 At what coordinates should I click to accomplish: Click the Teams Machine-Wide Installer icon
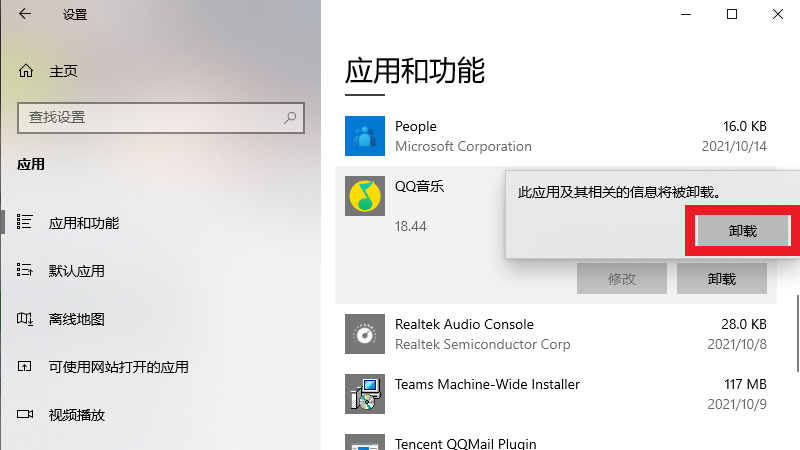364,394
